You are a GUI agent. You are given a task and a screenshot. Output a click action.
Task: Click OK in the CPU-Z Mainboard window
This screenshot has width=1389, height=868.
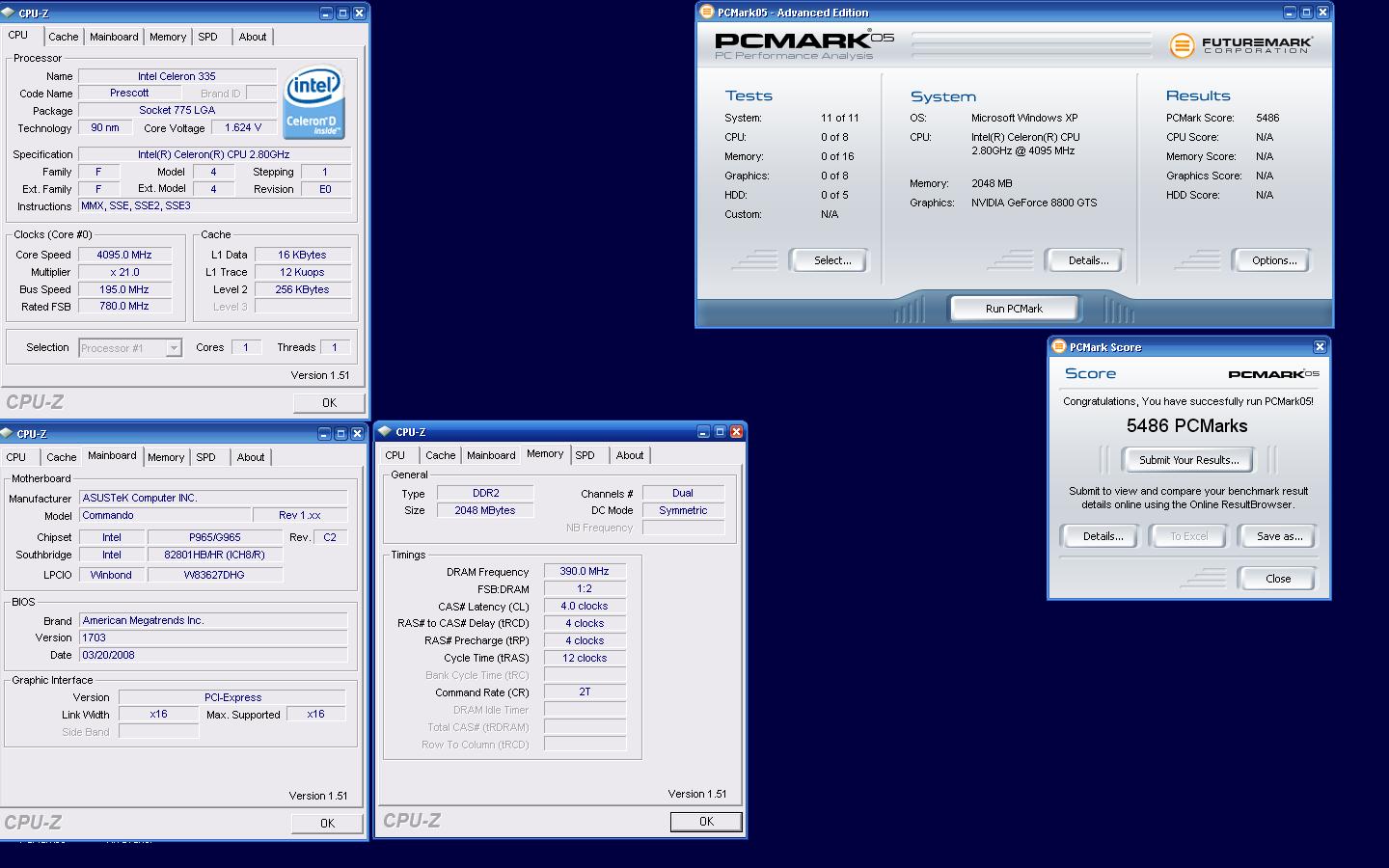(328, 824)
